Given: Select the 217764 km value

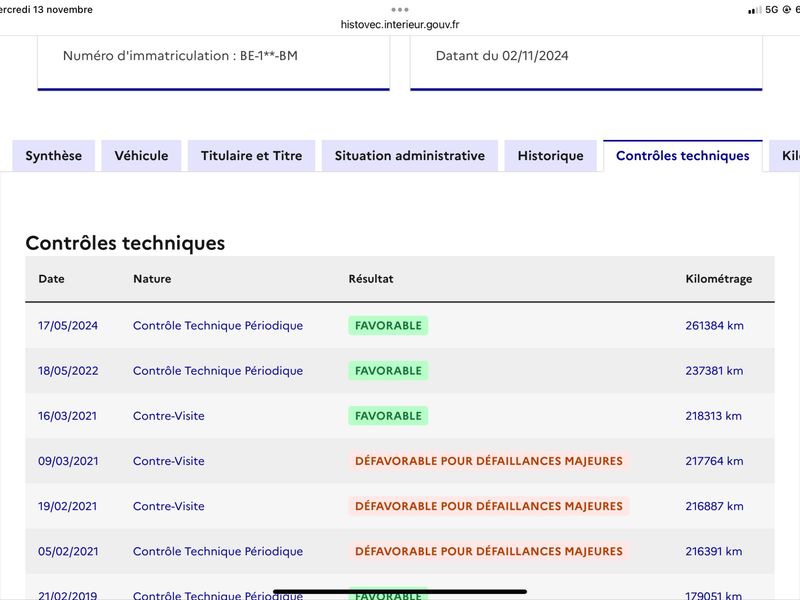Looking at the screenshot, I should (714, 461).
